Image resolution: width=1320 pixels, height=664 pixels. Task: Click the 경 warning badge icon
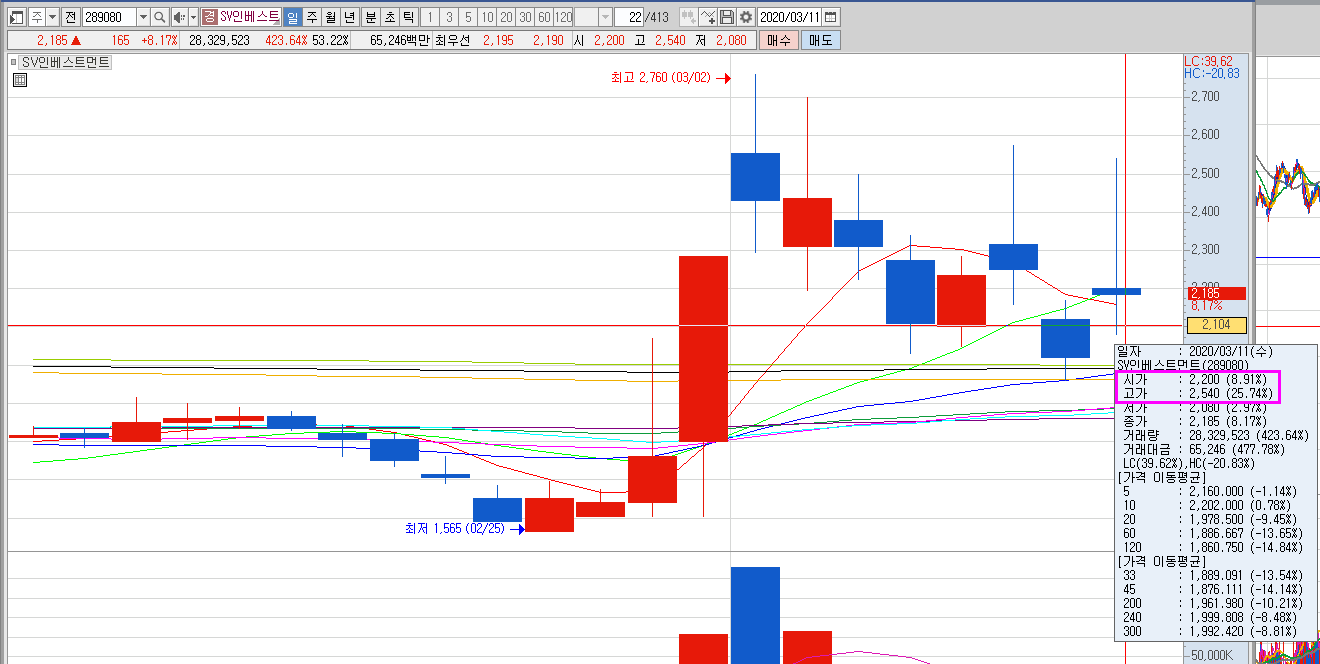pos(209,17)
